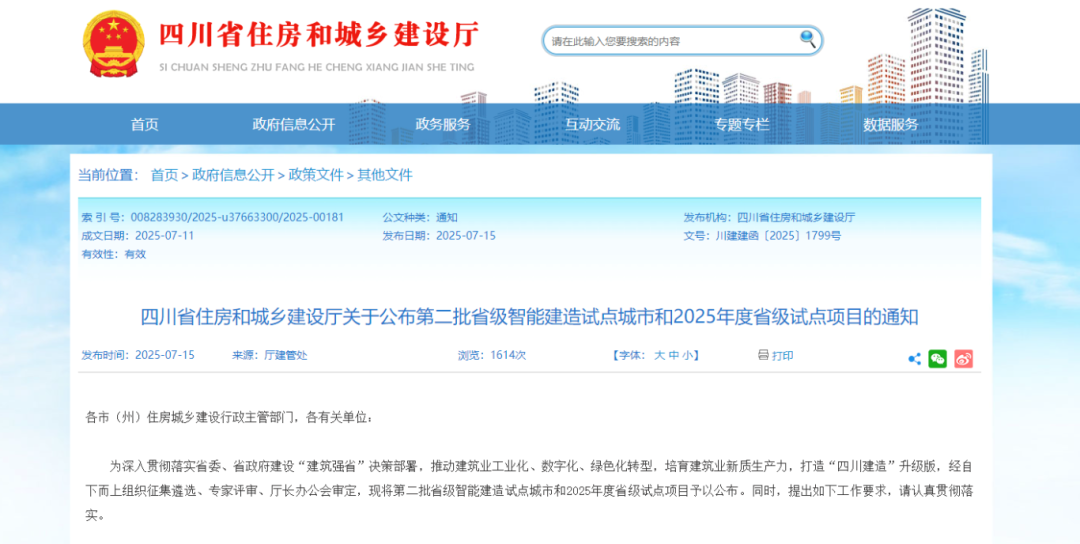Go to 首页 in the breadcrumb
The image size is (1080, 544).
pos(164,175)
